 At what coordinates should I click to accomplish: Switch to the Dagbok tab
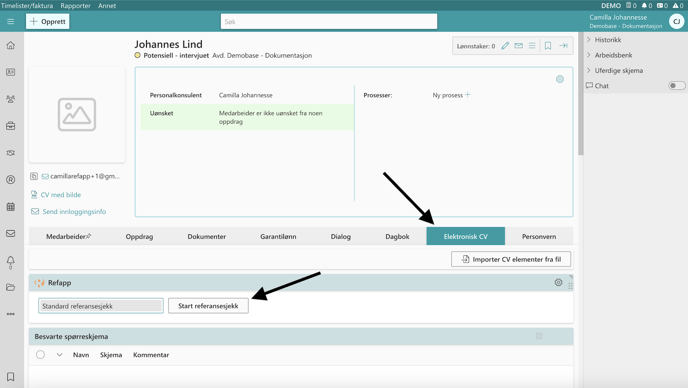(x=397, y=236)
